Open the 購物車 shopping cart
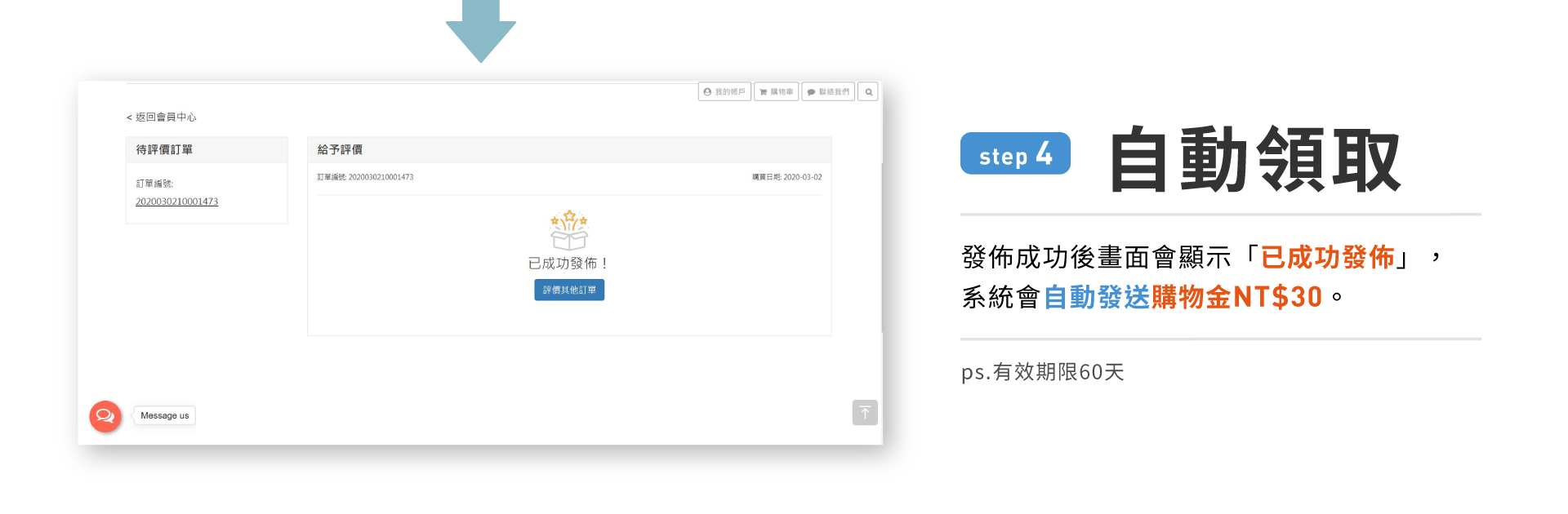 click(x=776, y=92)
